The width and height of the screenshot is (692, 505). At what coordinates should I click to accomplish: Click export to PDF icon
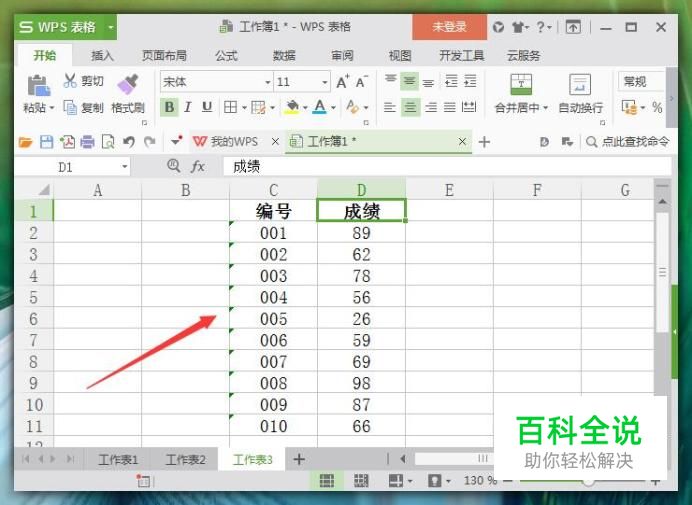click(x=67, y=142)
